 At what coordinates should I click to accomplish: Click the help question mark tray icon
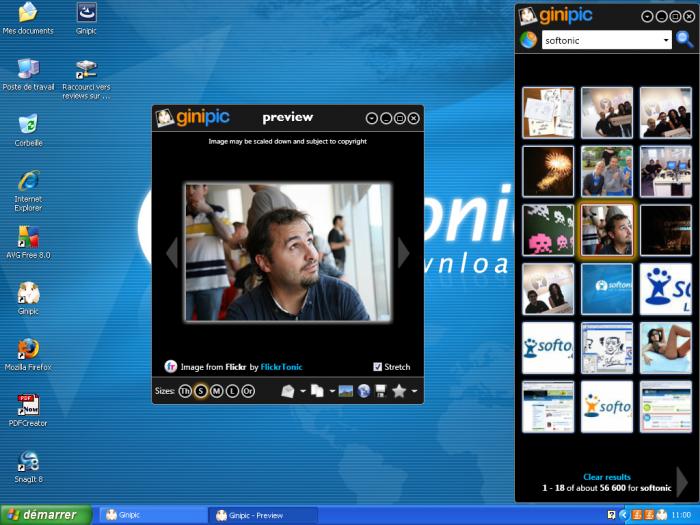612,515
